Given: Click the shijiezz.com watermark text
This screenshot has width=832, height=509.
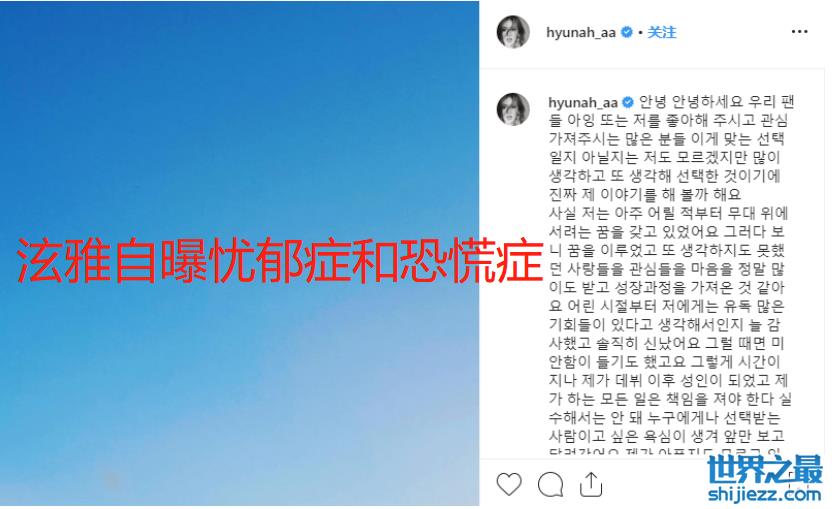Looking at the screenshot, I should 764,494.
